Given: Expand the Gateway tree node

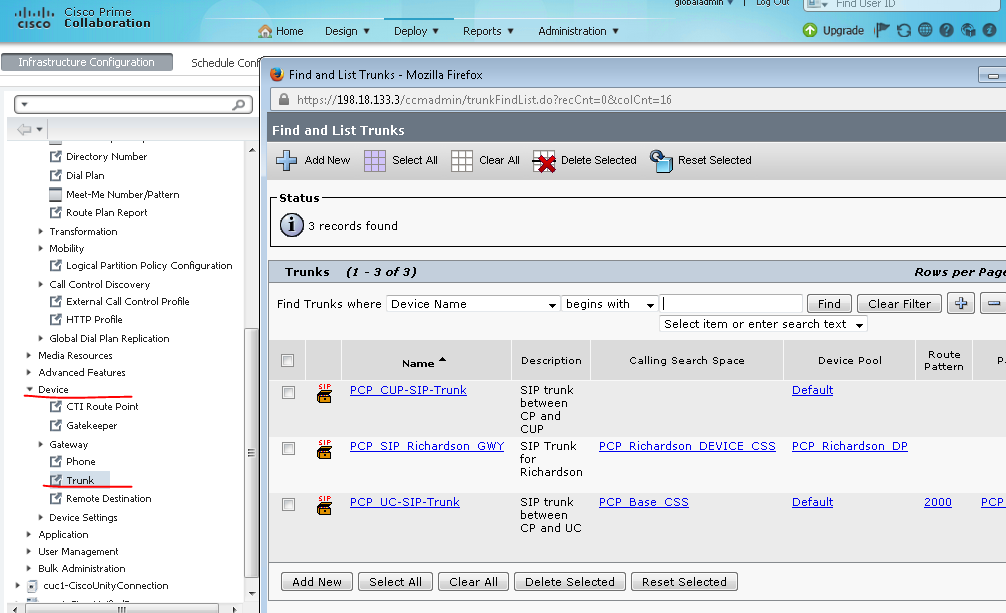Looking at the screenshot, I should point(40,444).
